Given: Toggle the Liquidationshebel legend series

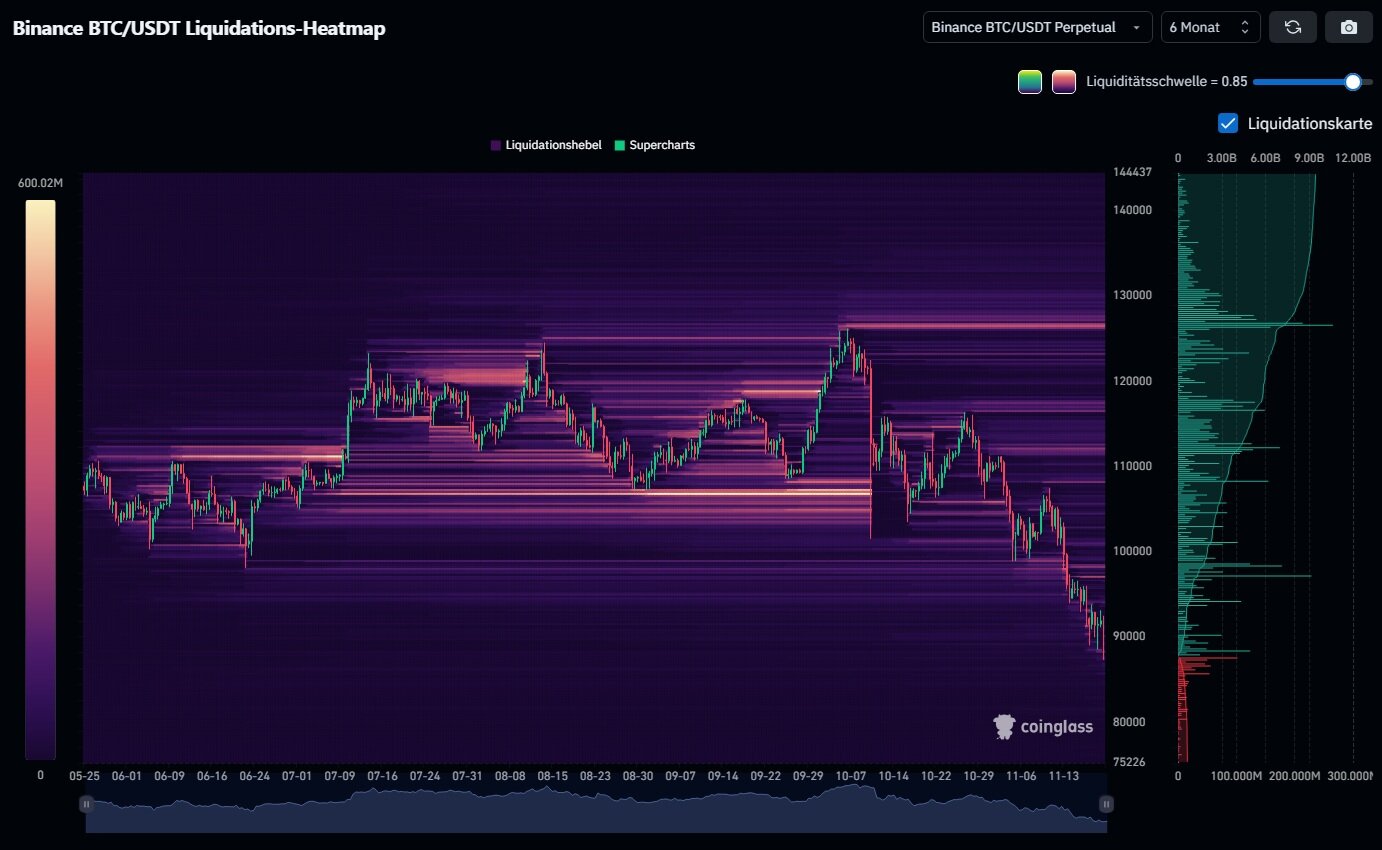Looking at the screenshot, I should coord(546,145).
